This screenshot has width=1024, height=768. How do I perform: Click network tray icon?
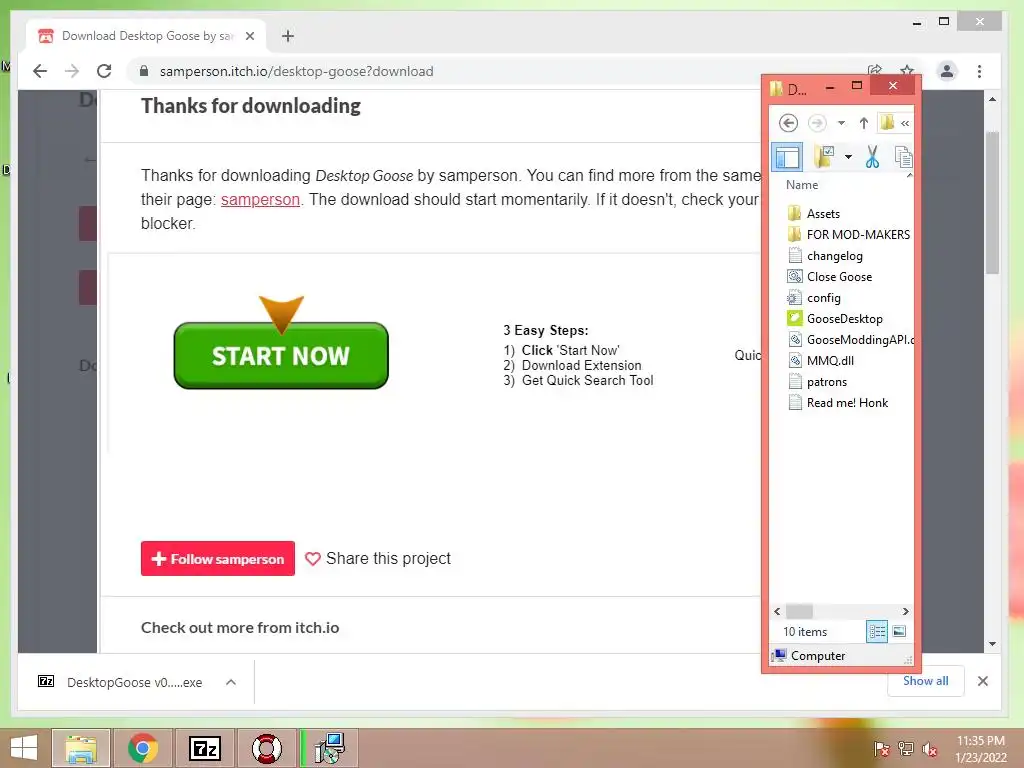pyautogui.click(x=906, y=749)
